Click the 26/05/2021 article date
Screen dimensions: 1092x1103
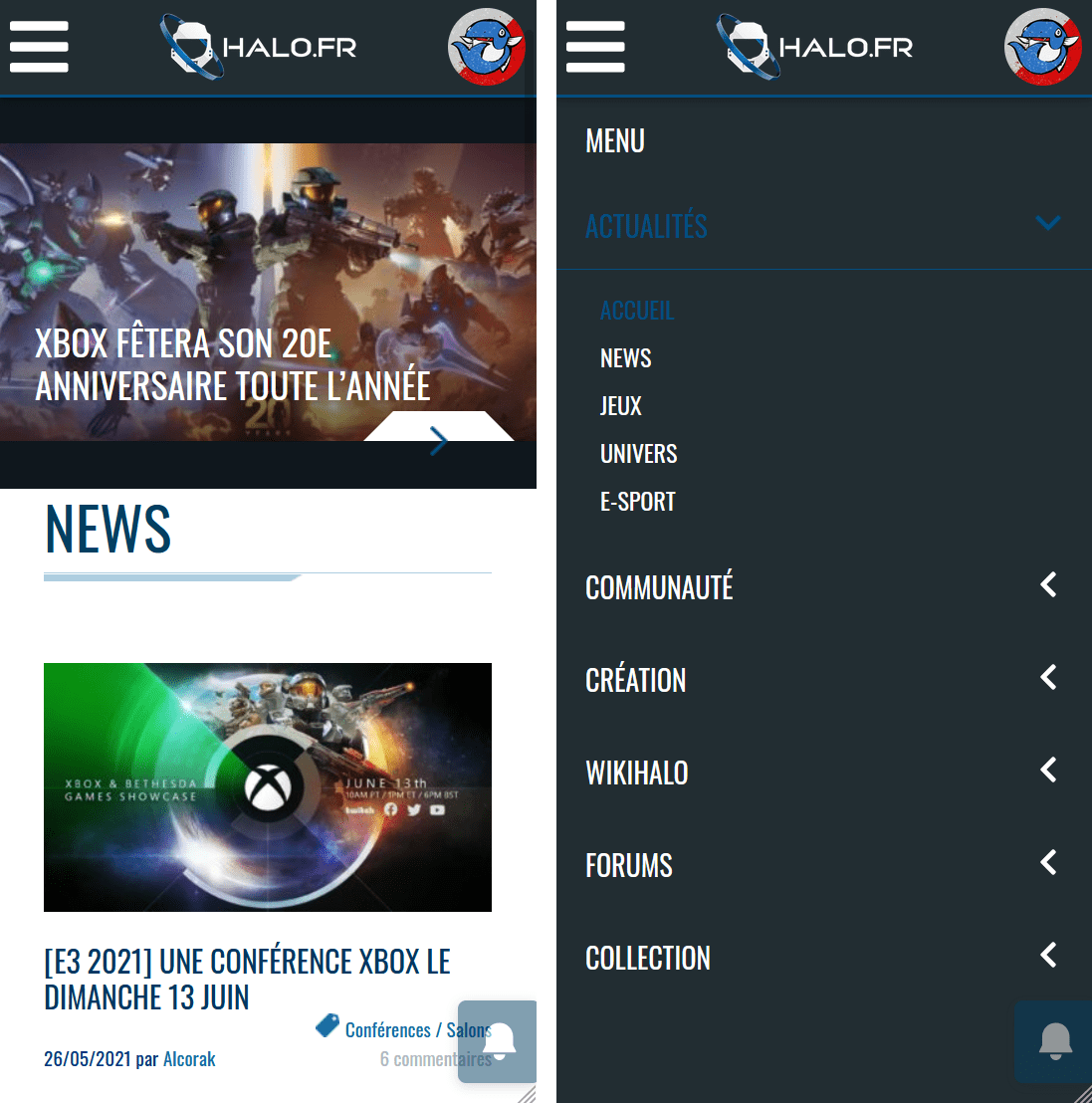pyautogui.click(x=88, y=1058)
